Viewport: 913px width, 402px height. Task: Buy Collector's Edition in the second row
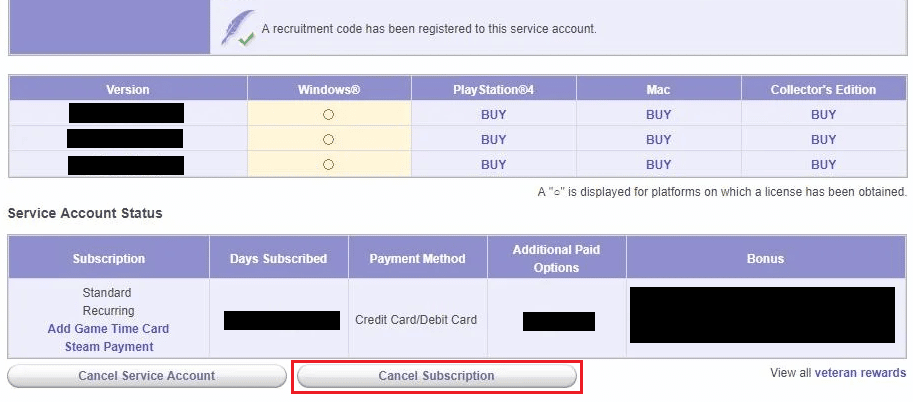pyautogui.click(x=824, y=140)
